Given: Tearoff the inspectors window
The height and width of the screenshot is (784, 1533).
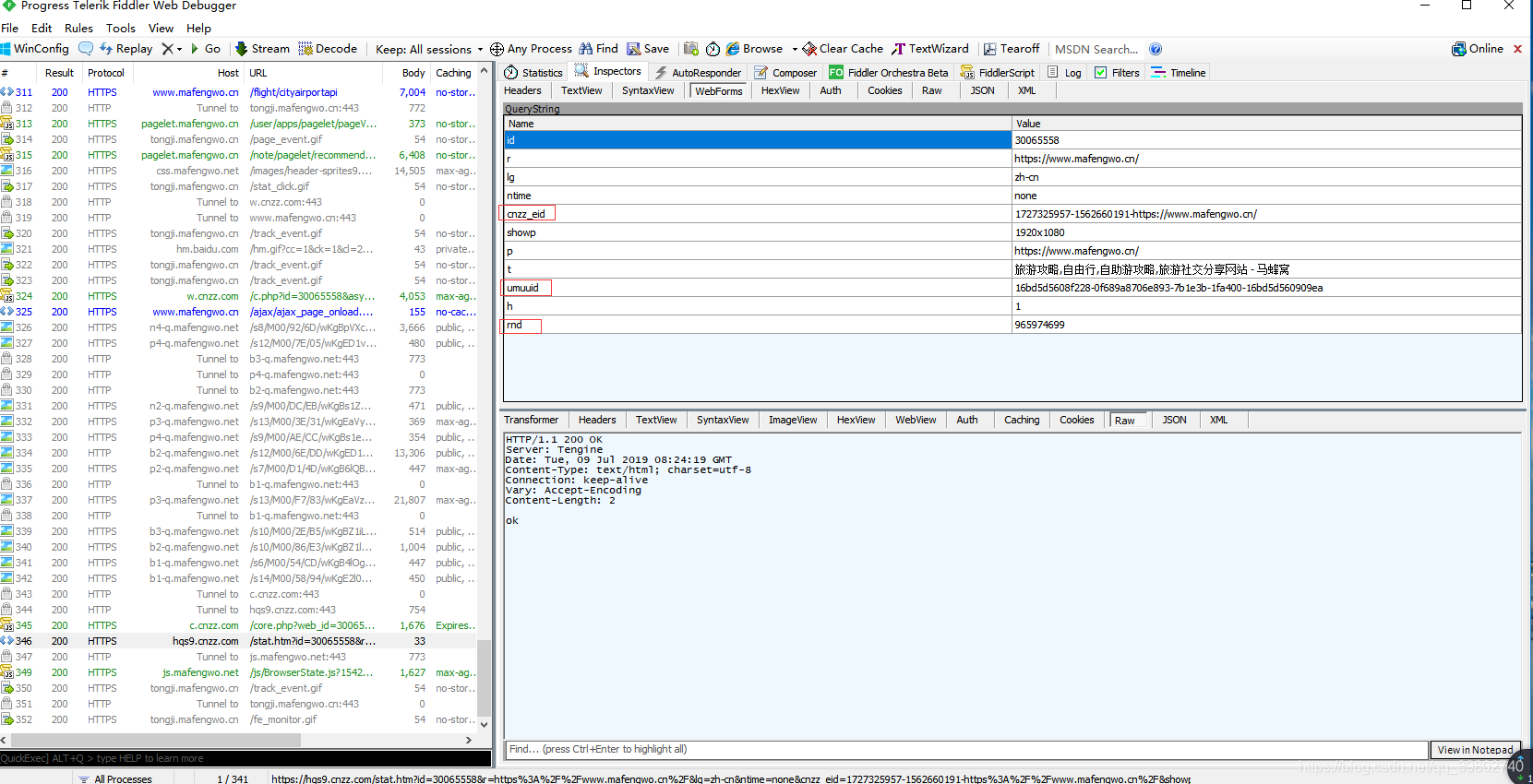Looking at the screenshot, I should click(1012, 49).
